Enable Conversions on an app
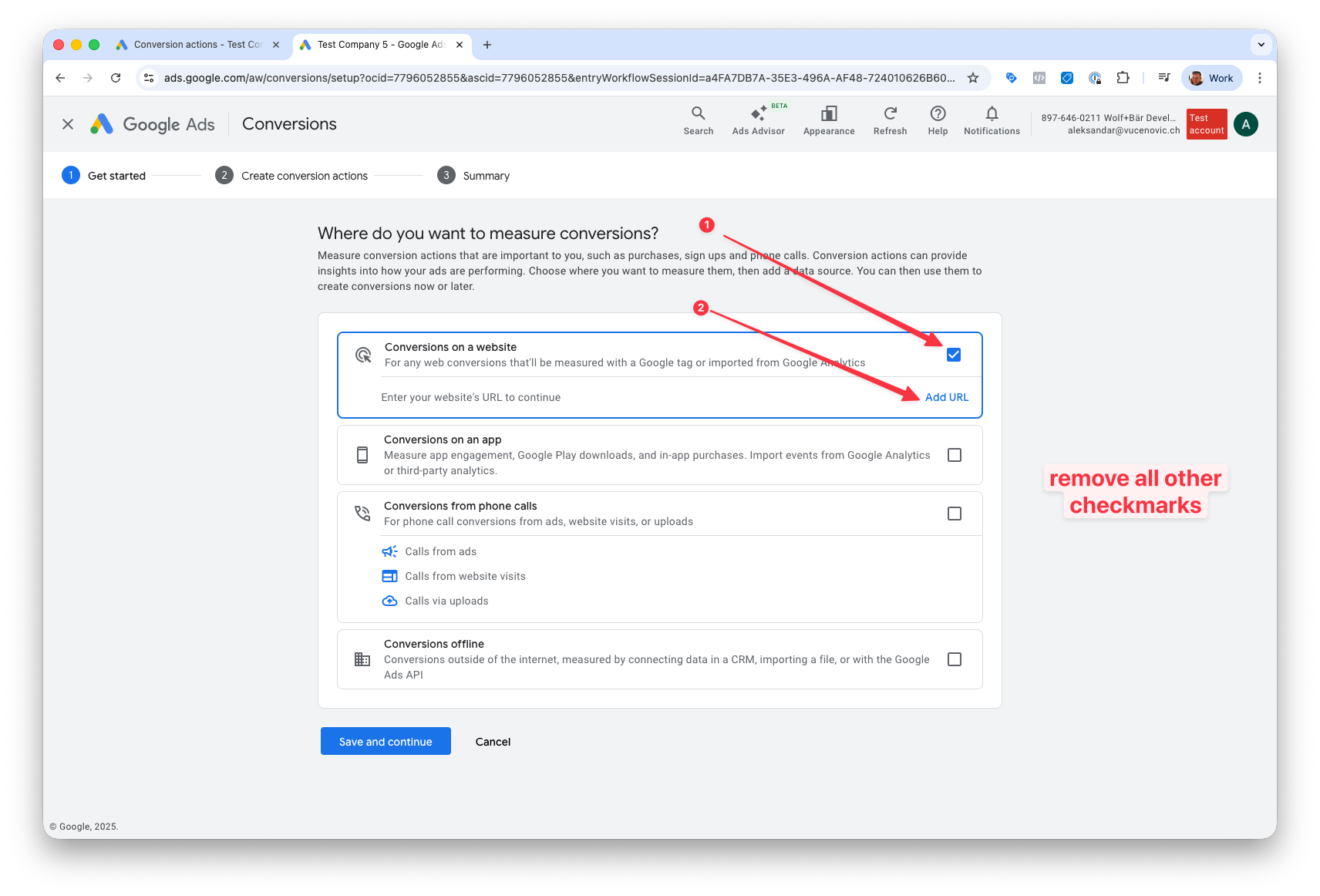 point(954,455)
